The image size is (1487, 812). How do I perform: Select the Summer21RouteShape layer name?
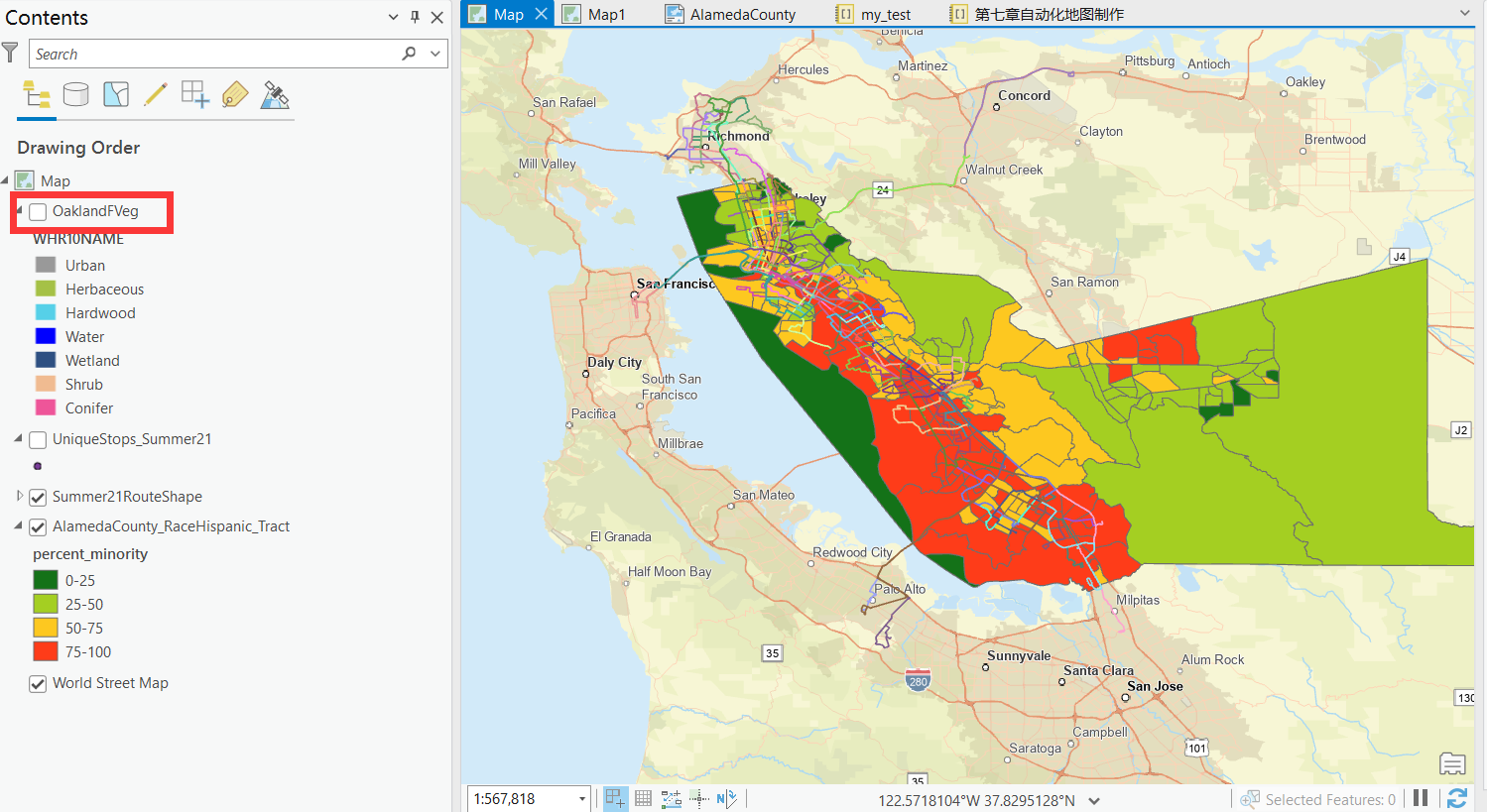pyautogui.click(x=127, y=497)
